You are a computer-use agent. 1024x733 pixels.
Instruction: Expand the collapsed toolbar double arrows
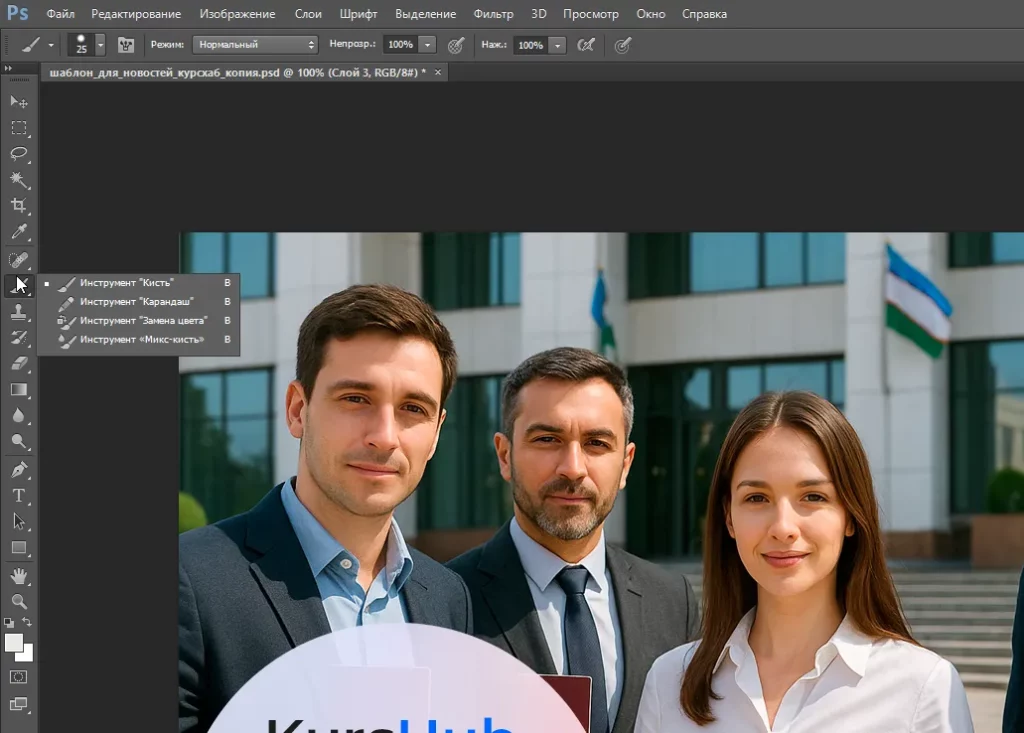point(8,68)
